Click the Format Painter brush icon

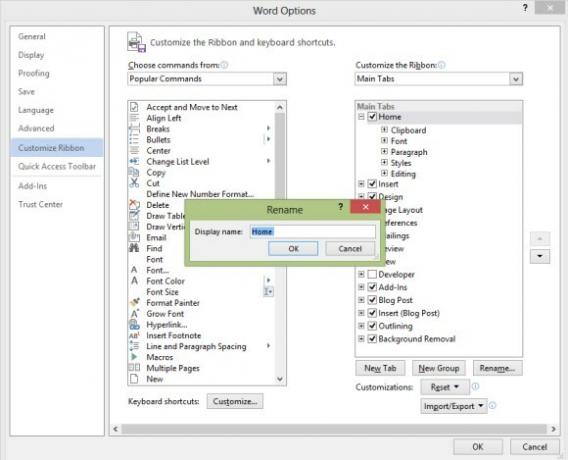tap(134, 302)
